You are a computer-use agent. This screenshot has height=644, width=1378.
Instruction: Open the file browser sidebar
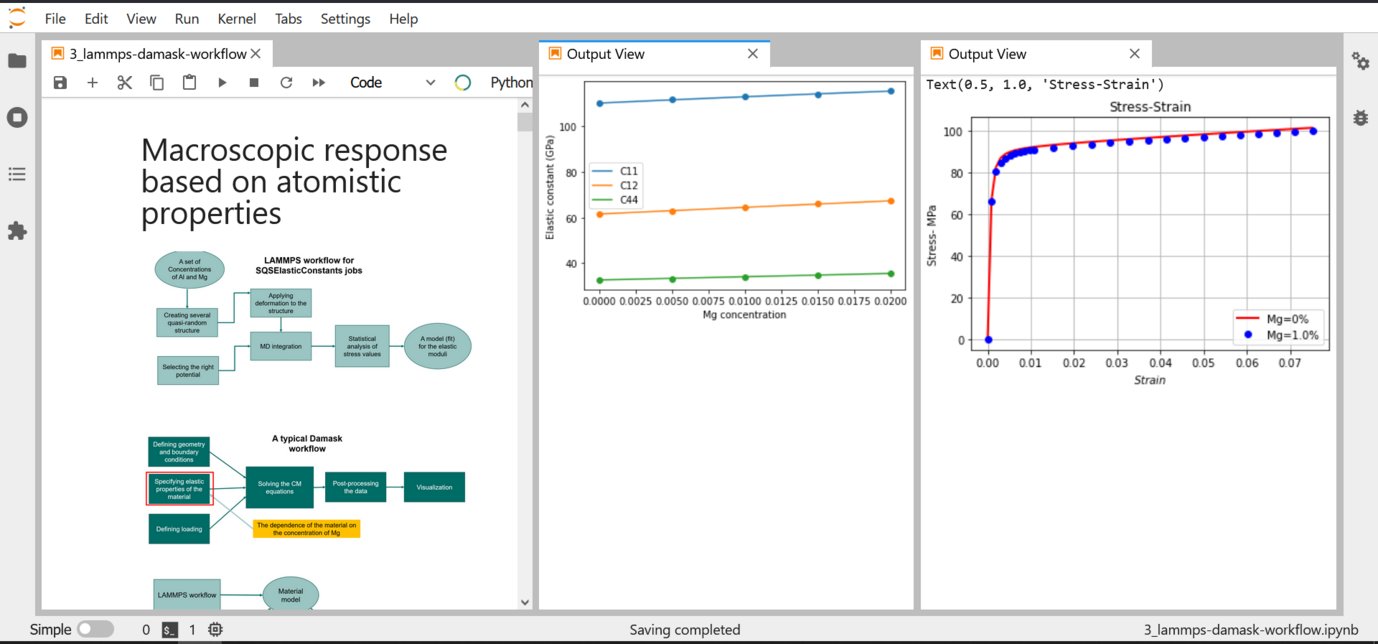[17, 61]
